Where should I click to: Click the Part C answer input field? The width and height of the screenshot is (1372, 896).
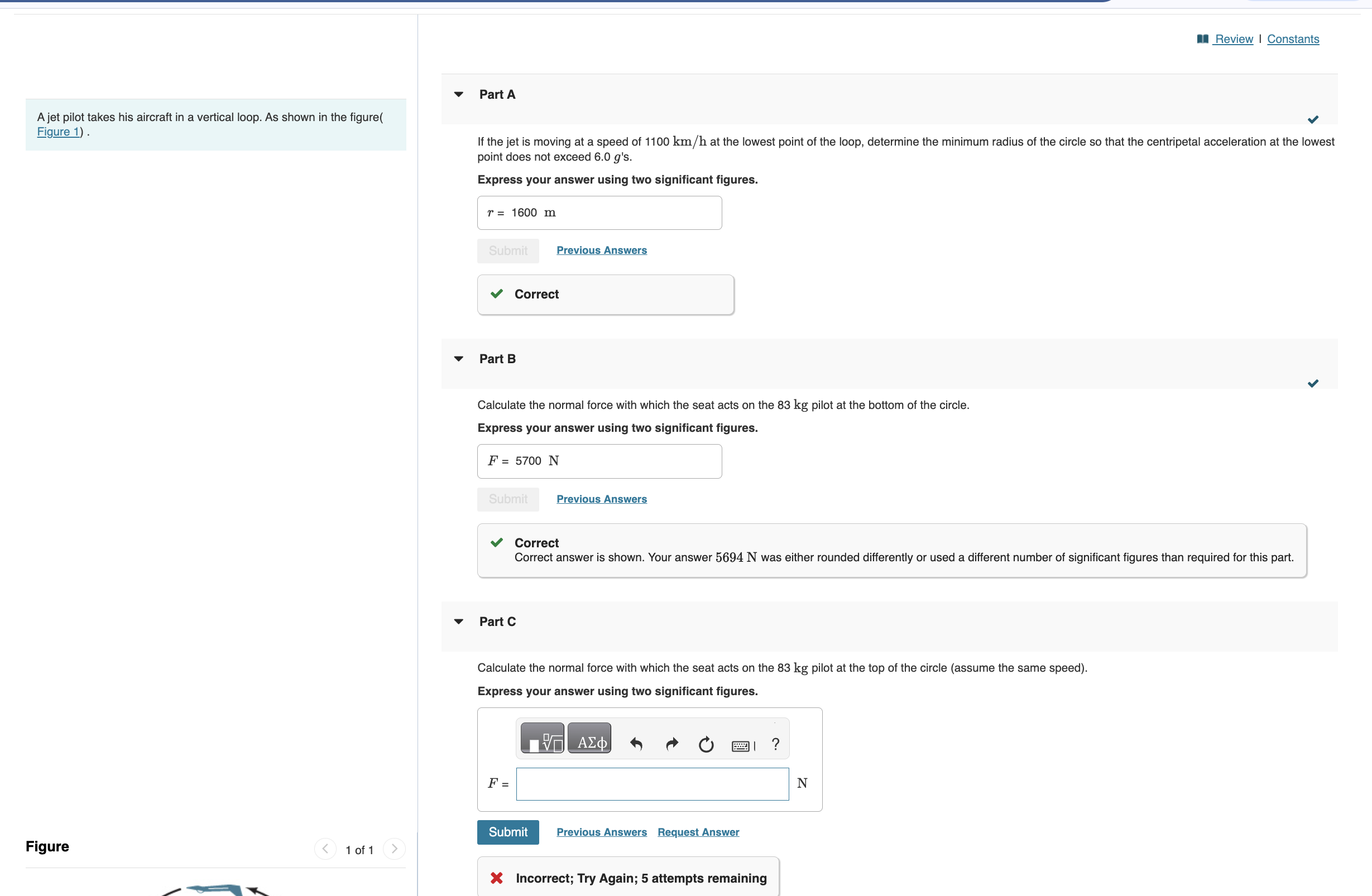652,784
